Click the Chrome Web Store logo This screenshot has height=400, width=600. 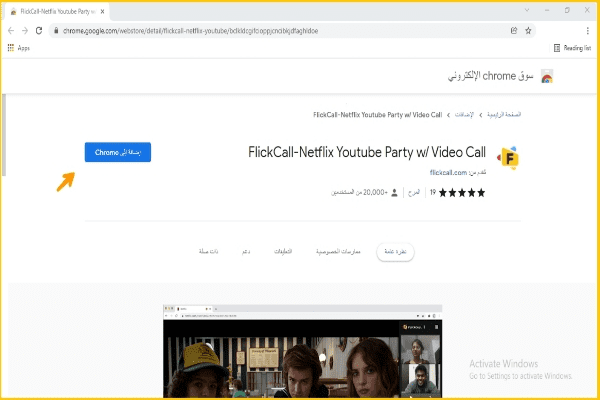(547, 77)
